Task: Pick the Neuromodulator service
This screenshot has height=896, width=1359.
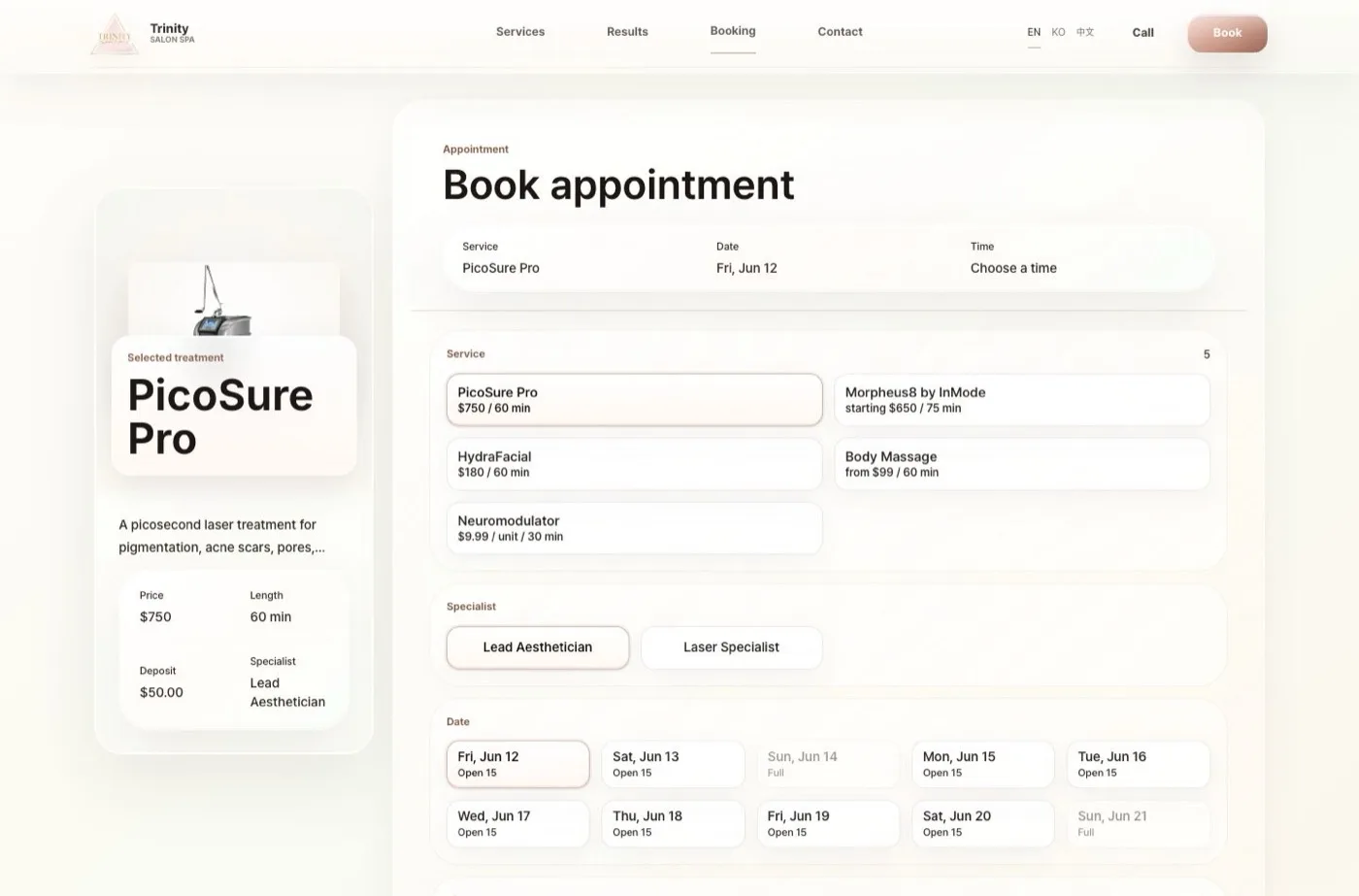Action: click(x=634, y=528)
